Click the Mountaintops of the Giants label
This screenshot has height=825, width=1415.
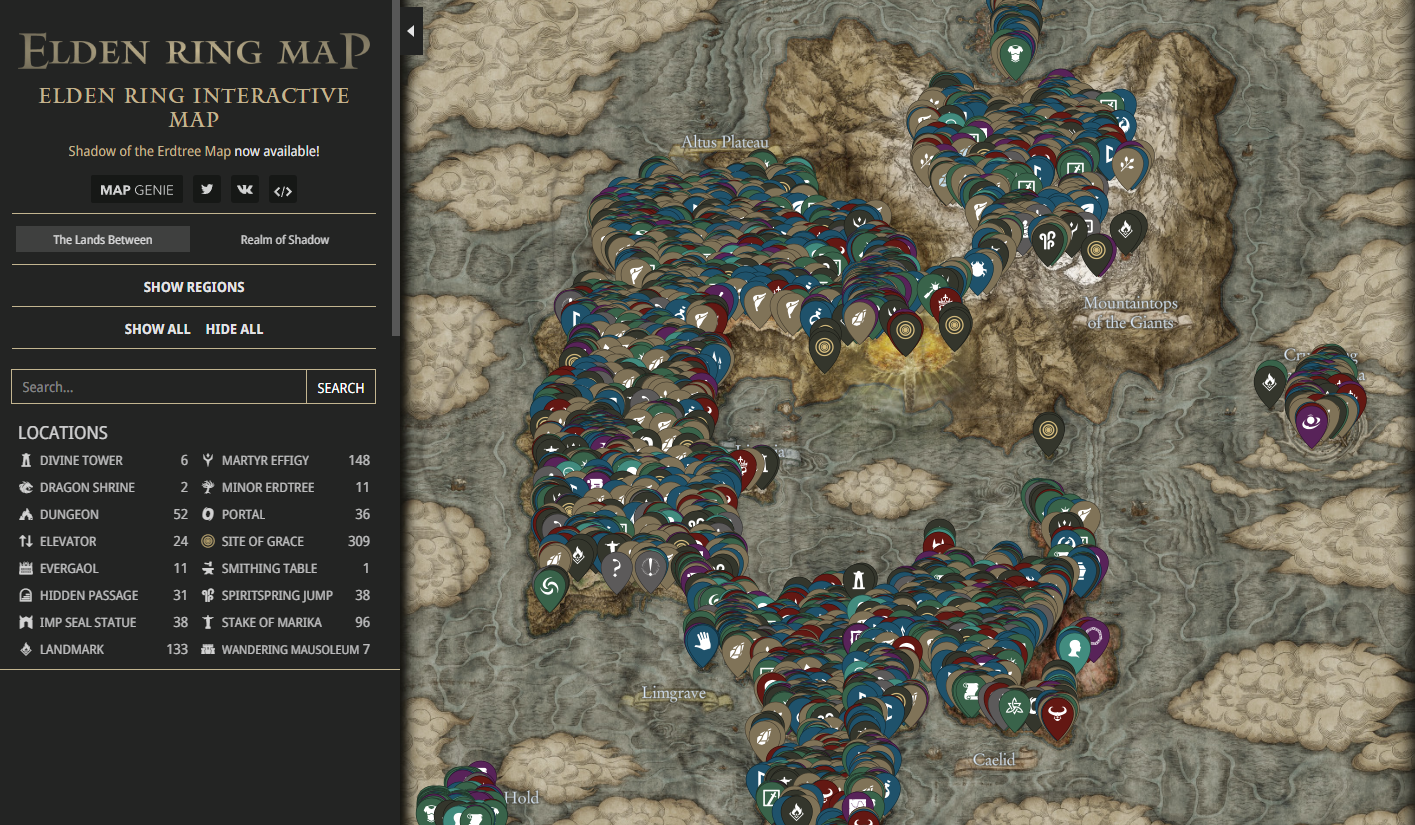[1130, 312]
